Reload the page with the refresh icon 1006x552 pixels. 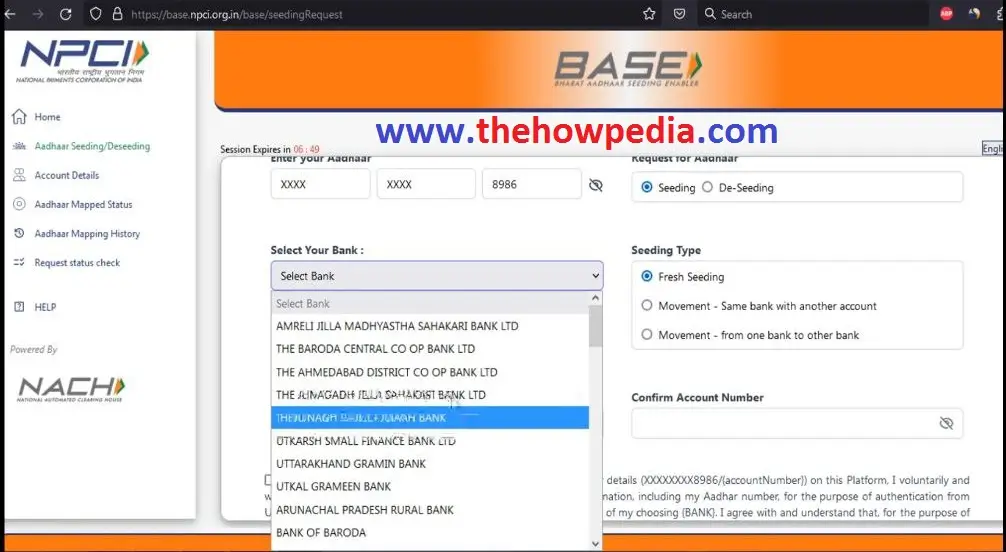click(x=65, y=14)
